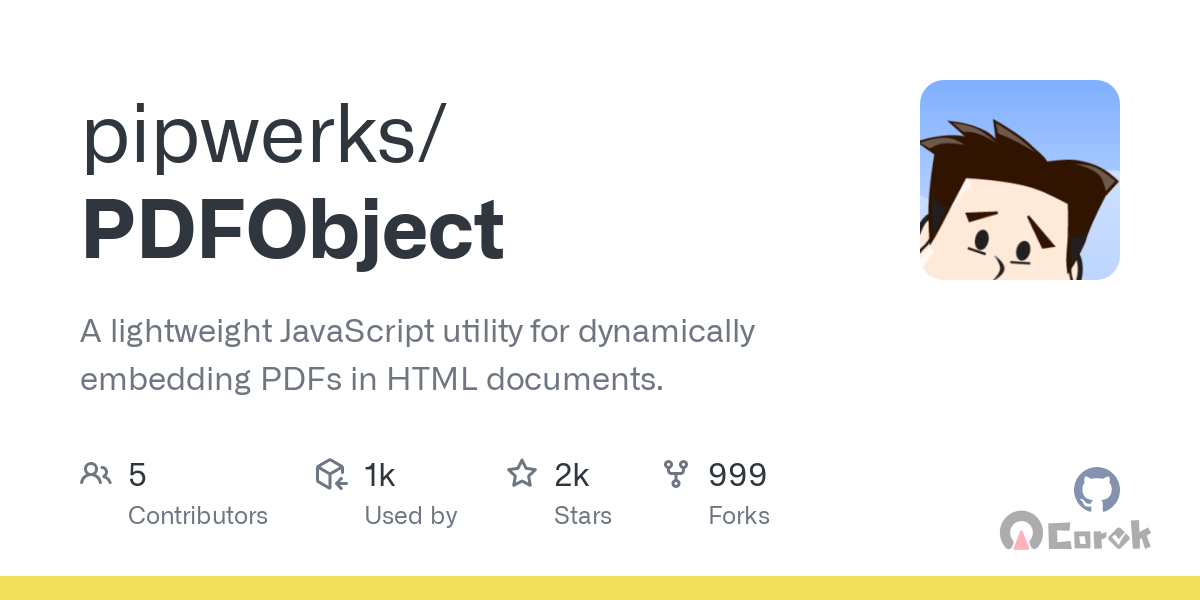Viewport: 1200px width, 600px height.
Task: Click the Contributors people icon
Action: click(x=96, y=474)
